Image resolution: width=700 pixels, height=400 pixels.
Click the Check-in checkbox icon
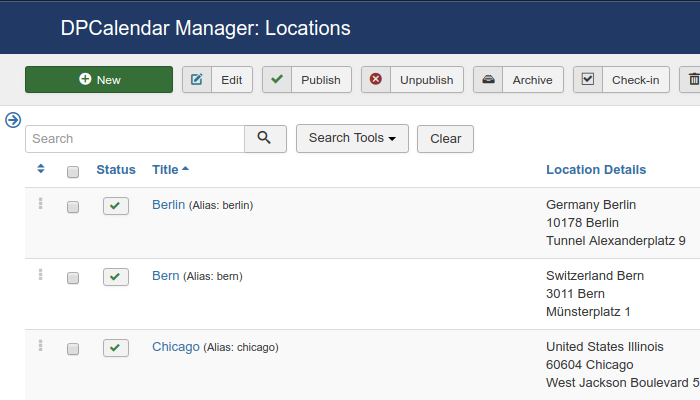pos(588,79)
